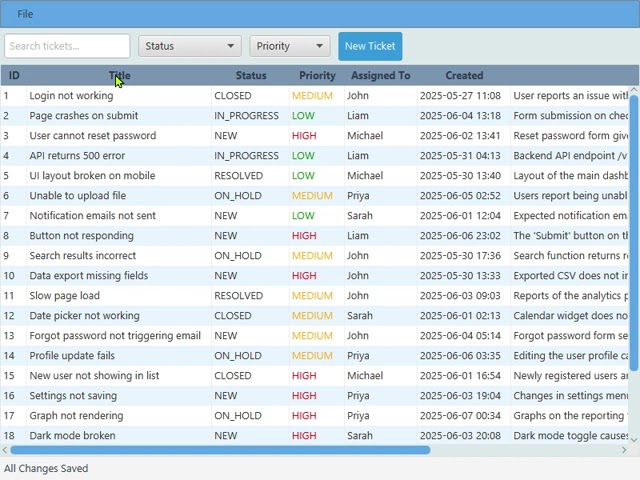
Task: Click the vertical scrollbar up arrow
Action: click(x=634, y=89)
